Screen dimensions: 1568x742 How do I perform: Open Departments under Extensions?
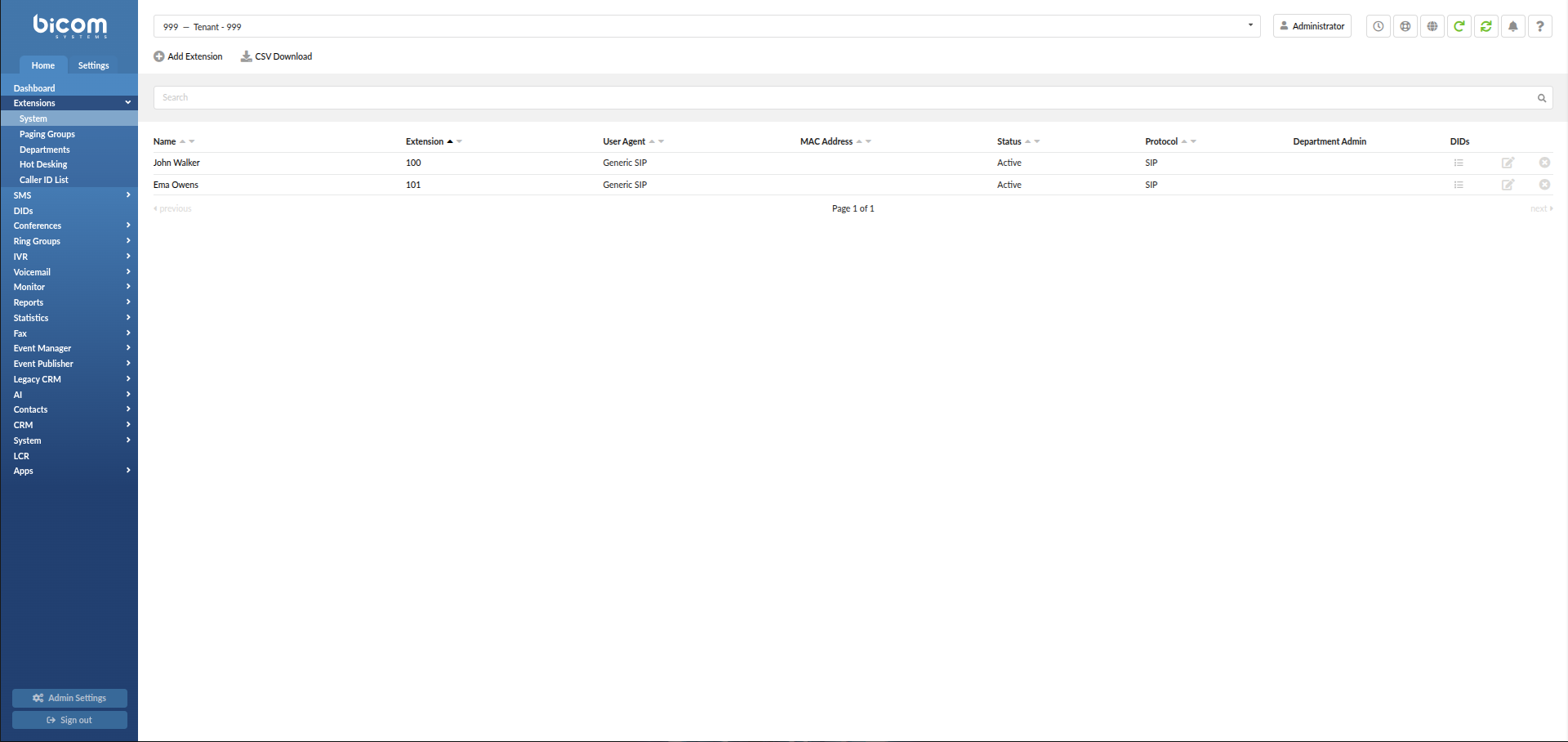(x=69, y=150)
